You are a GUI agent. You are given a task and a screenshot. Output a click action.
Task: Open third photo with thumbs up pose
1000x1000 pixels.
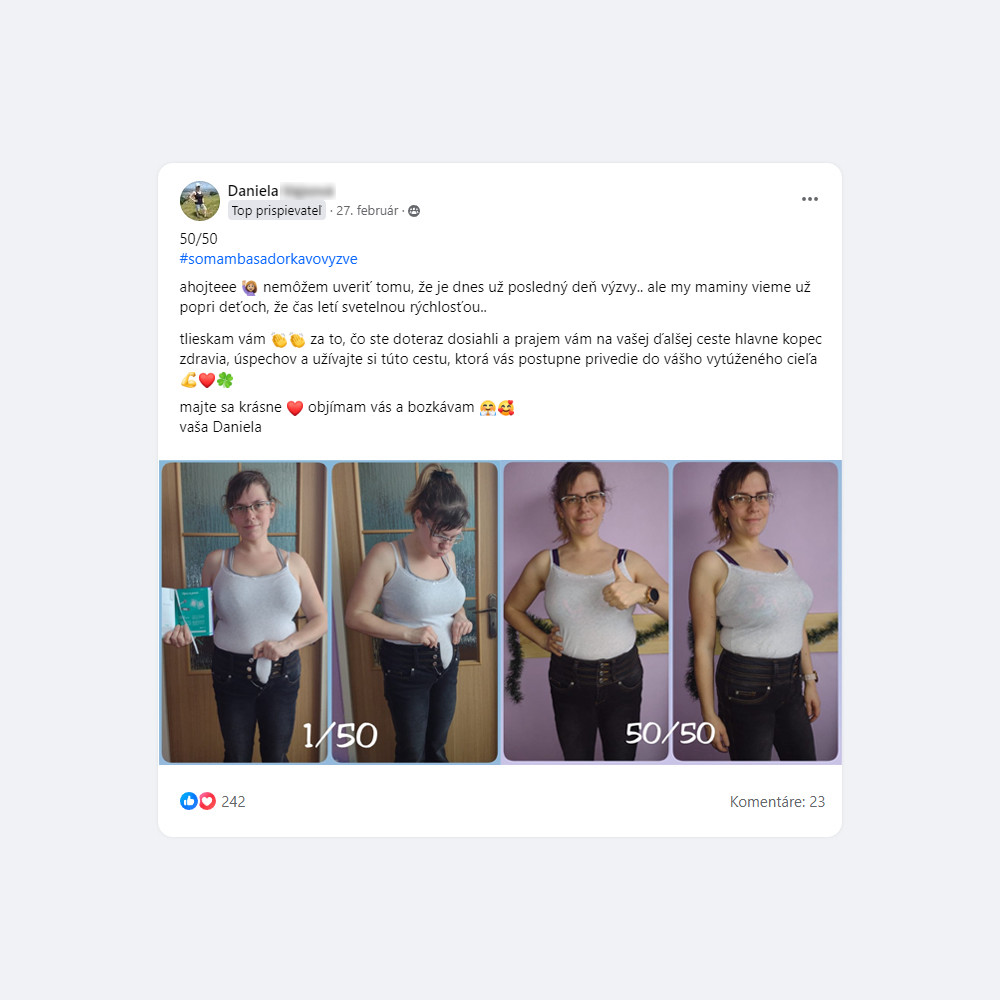[x=585, y=611]
